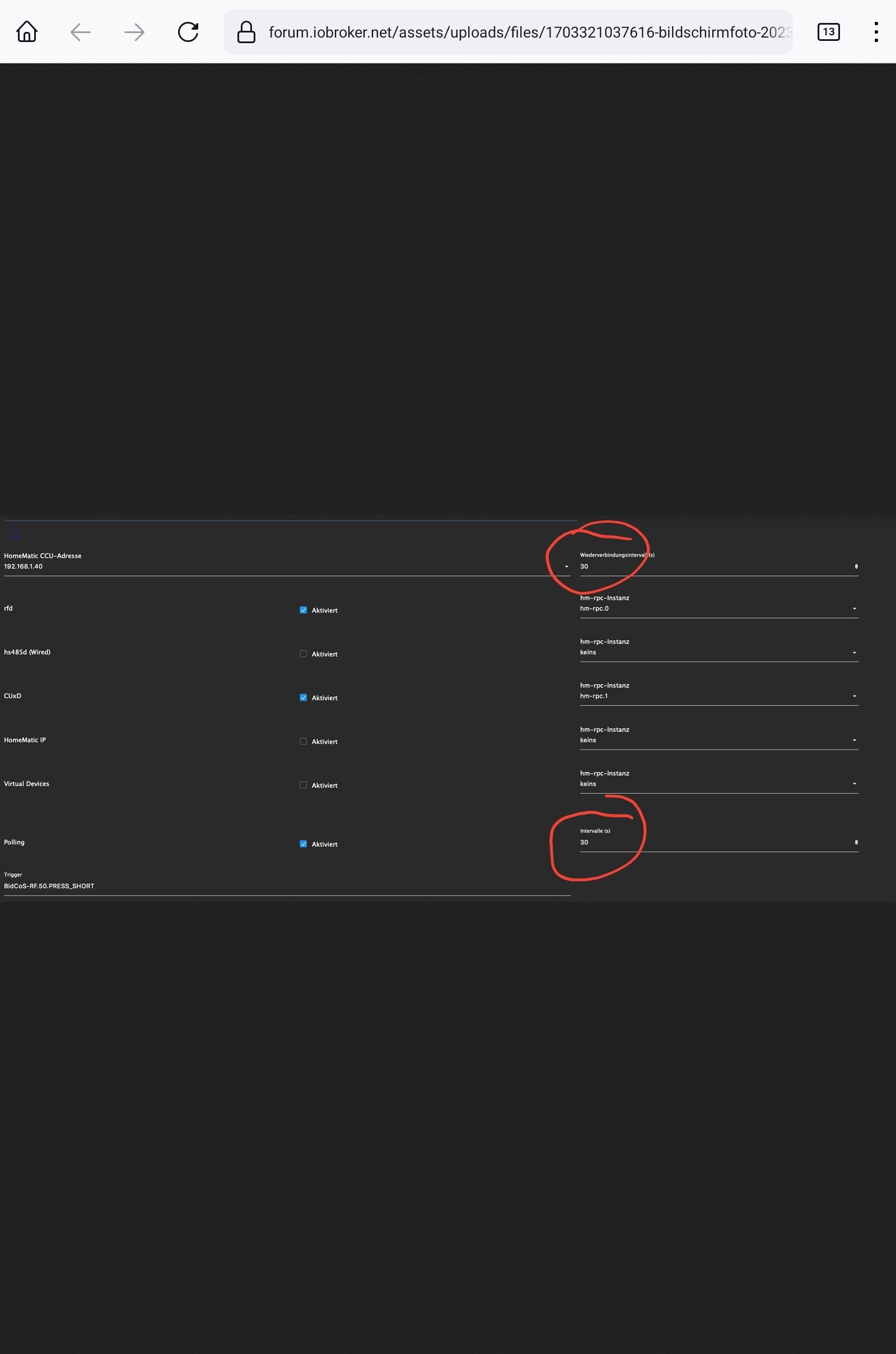Enable HomeMatic IP Aktiviert checkbox

pyautogui.click(x=304, y=741)
